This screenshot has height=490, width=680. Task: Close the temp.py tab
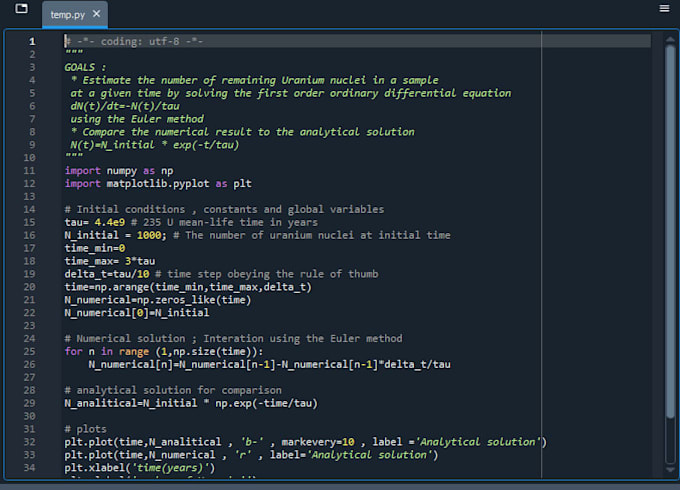click(x=96, y=14)
